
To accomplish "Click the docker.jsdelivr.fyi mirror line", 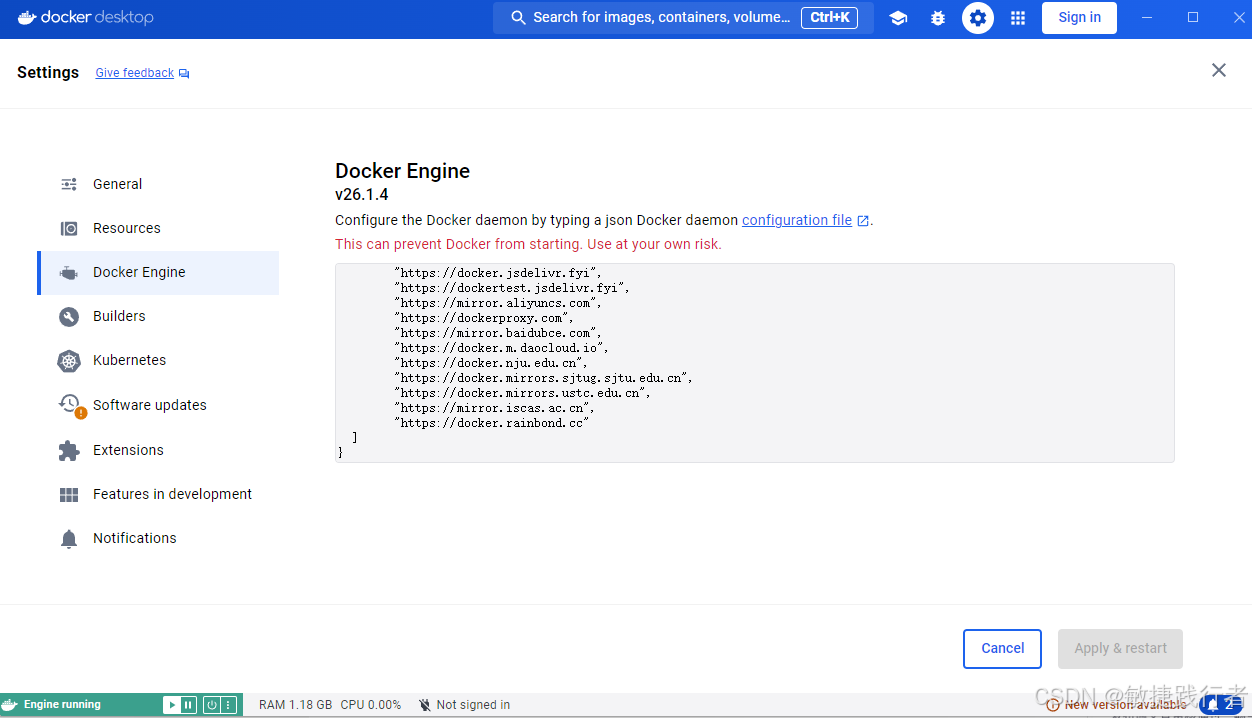I will (x=499, y=273).
